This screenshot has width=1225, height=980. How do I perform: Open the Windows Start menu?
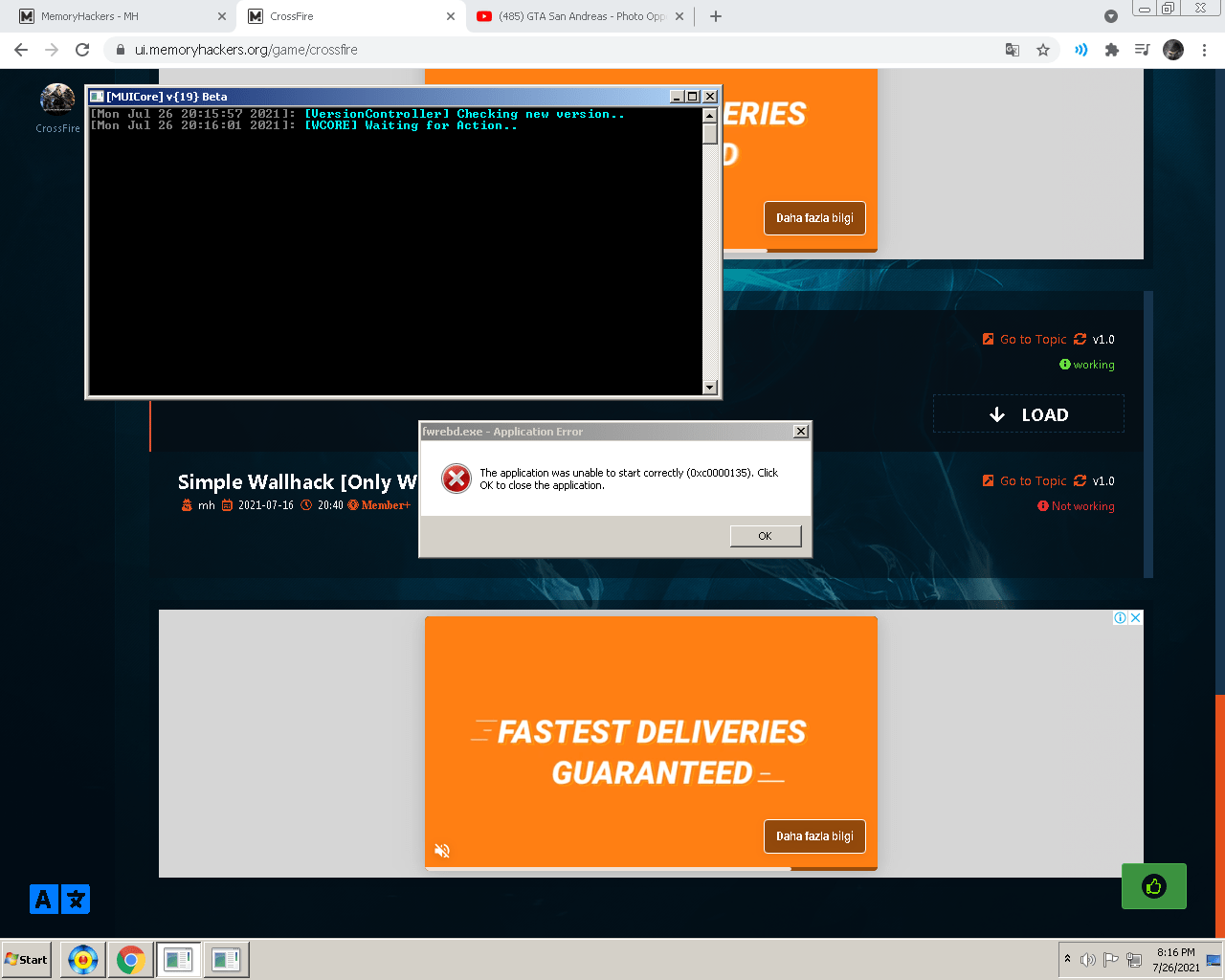(27, 960)
